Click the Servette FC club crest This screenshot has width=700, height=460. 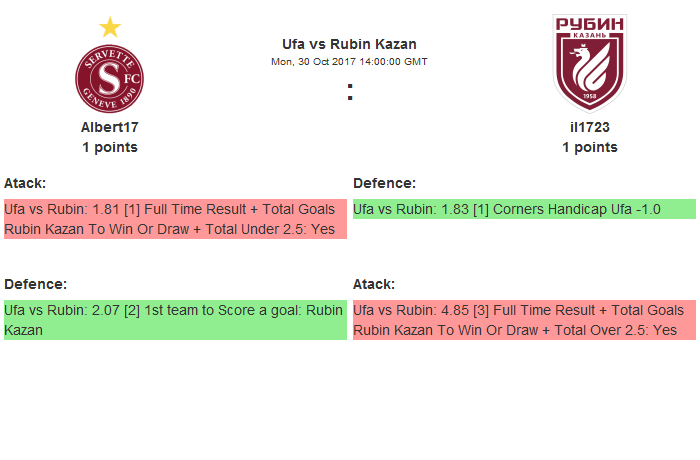110,79
